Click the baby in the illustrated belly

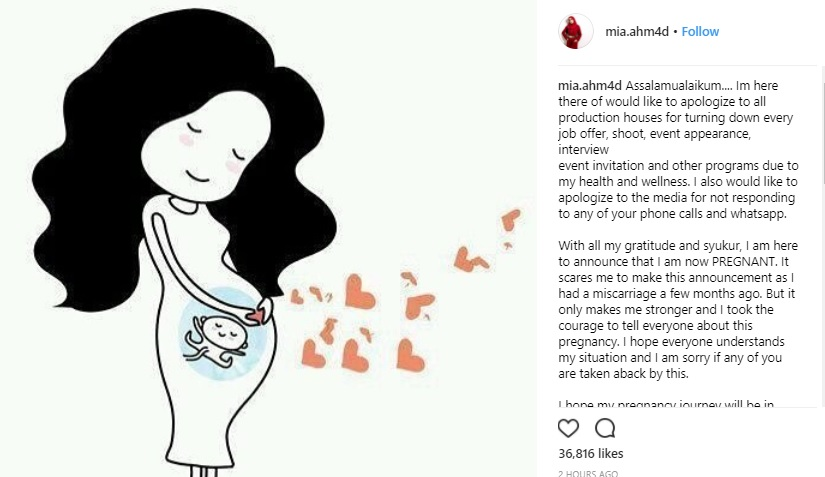pyautogui.click(x=217, y=339)
